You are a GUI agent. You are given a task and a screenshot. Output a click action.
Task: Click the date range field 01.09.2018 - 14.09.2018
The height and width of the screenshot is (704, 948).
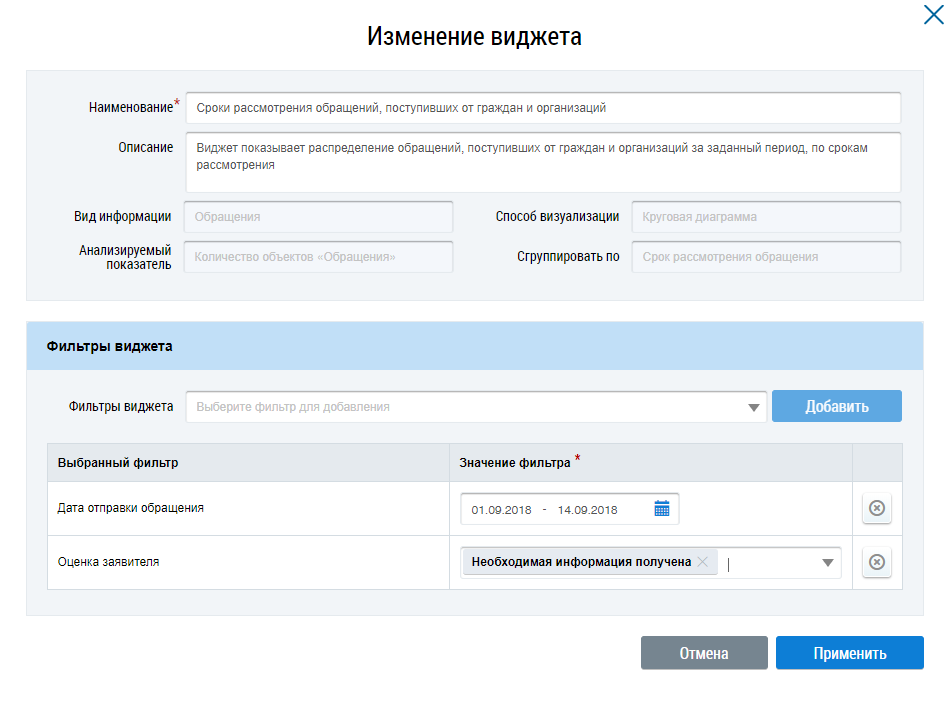tap(557, 509)
